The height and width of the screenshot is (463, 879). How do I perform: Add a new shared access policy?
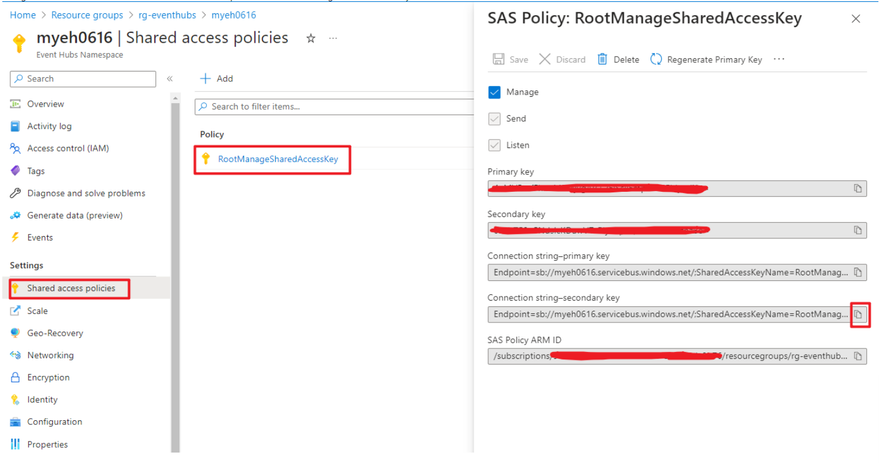click(216, 78)
